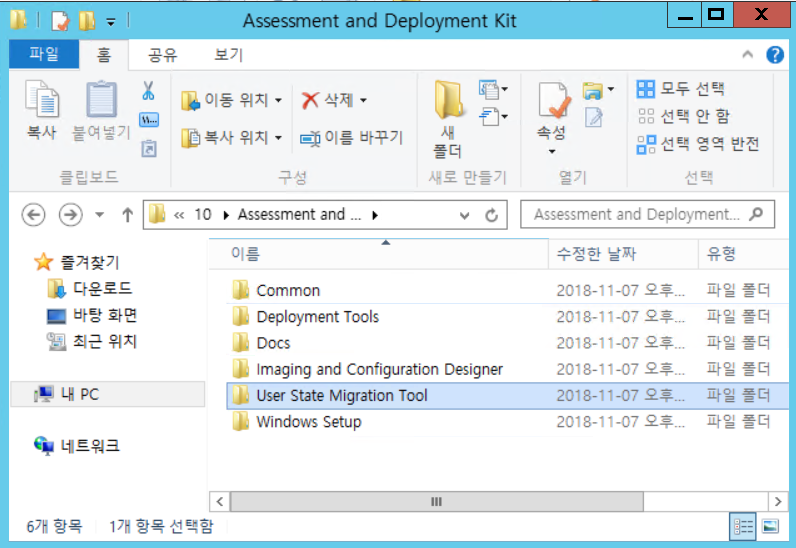The height and width of the screenshot is (548, 796).
Task: Click the quick access New folder icon in title bar
Action: pyautogui.click(x=87, y=21)
